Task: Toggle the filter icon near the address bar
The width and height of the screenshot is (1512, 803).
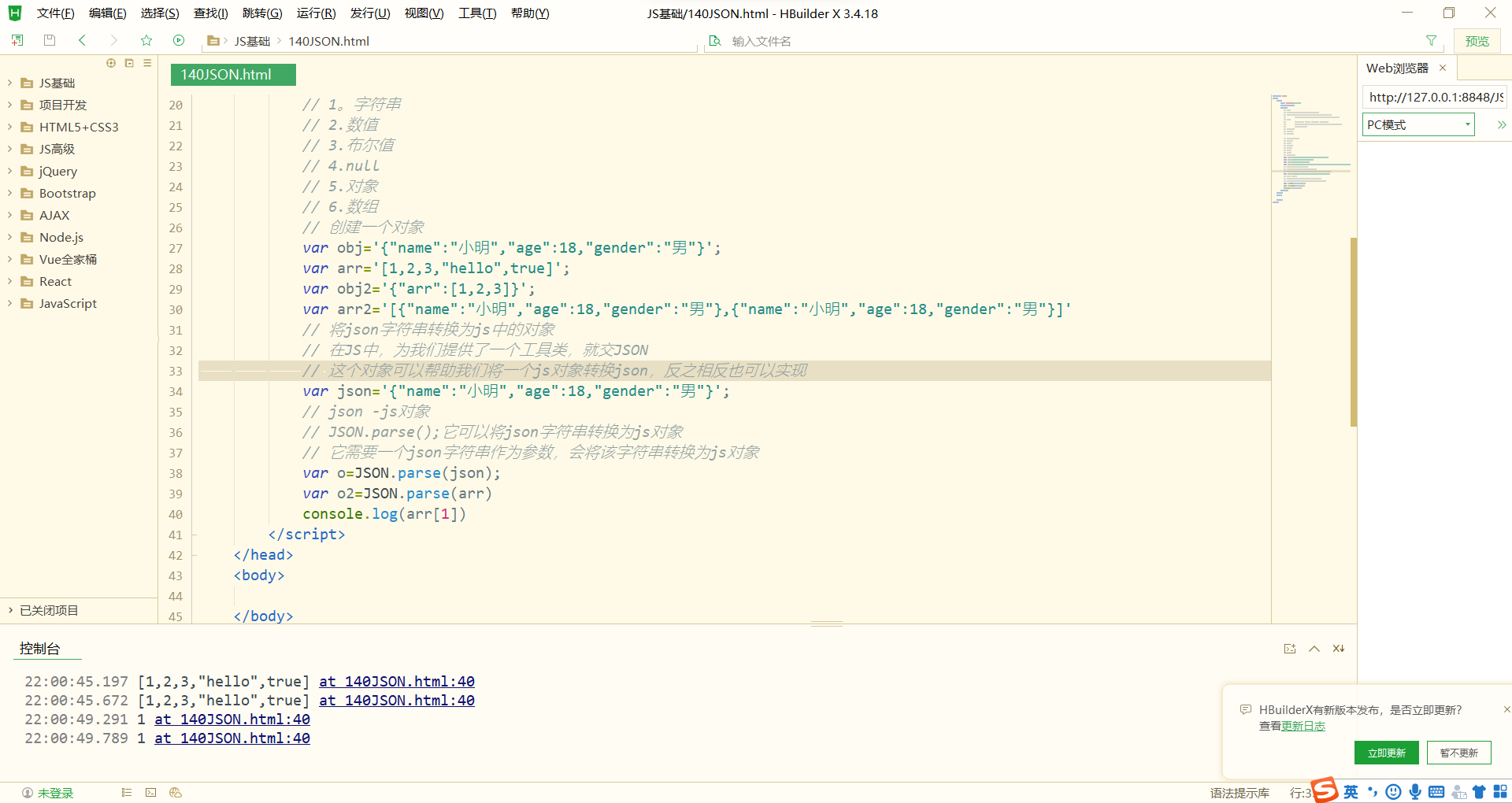Action: pos(1431,40)
